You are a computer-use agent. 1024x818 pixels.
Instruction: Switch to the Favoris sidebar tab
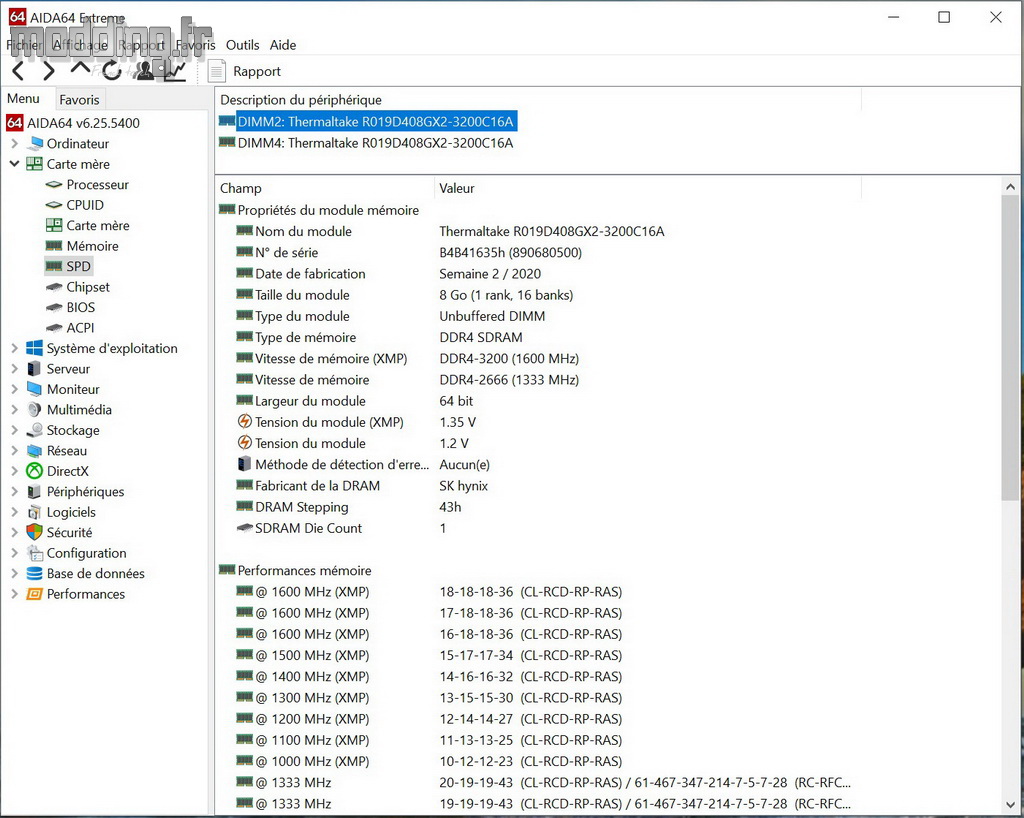[79, 99]
